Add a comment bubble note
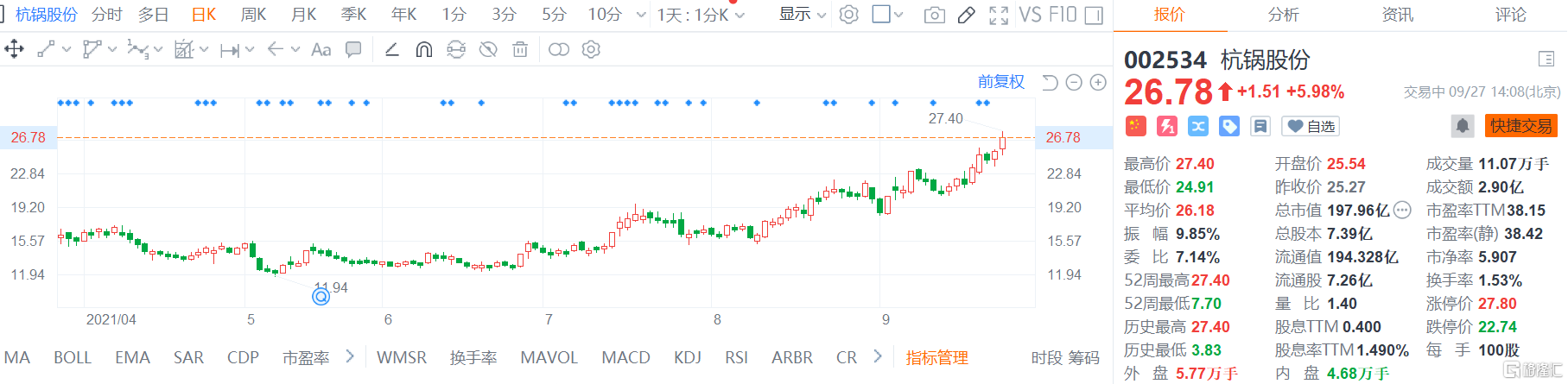 (353, 49)
